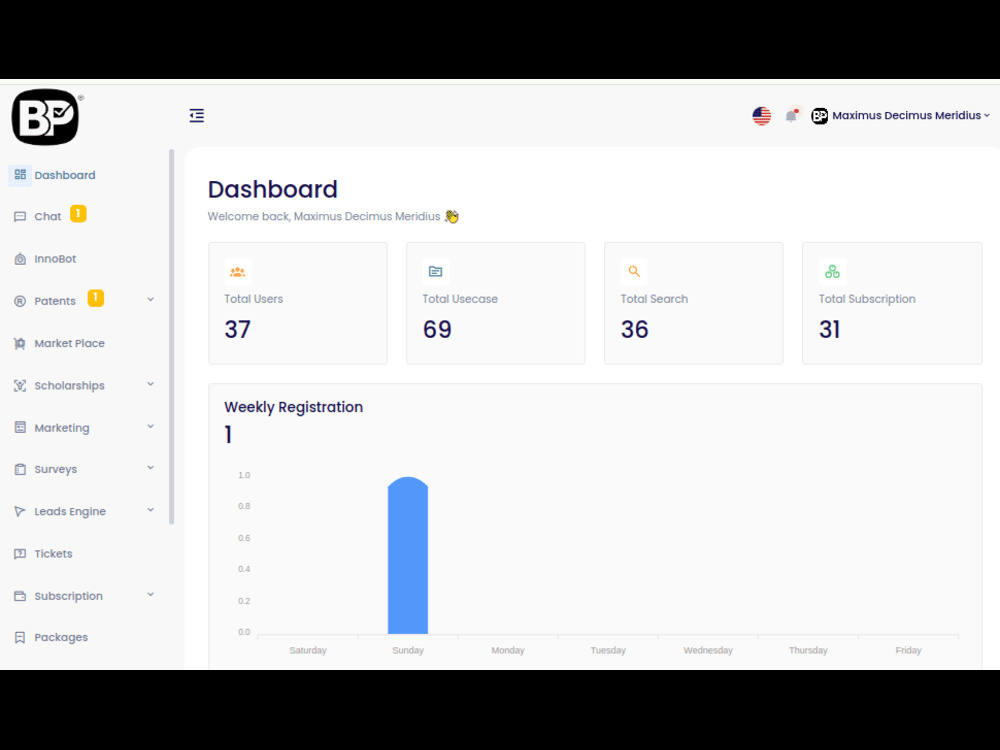Open the Packages menu item
1000x750 pixels.
[x=61, y=637]
